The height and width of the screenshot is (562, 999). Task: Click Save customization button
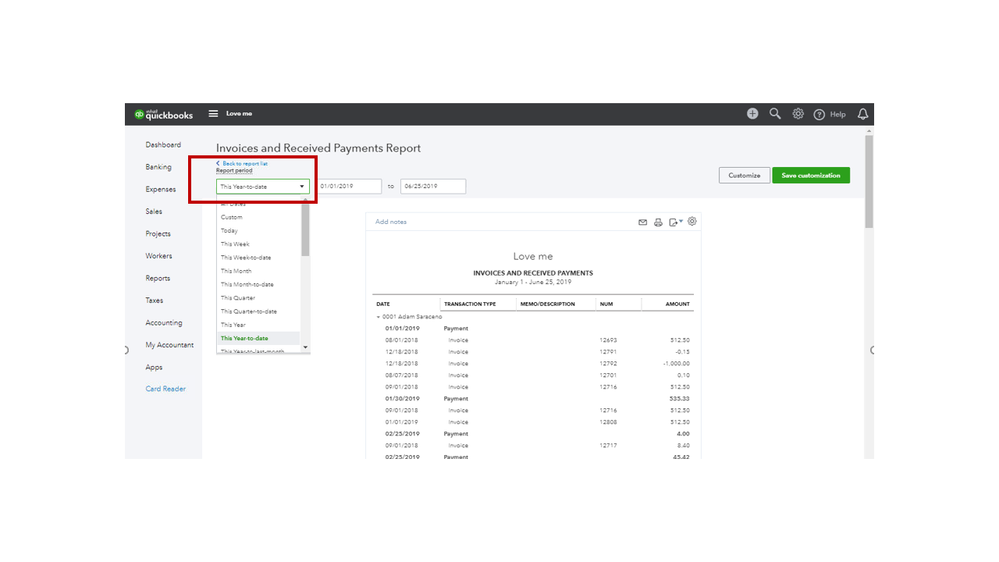click(x=810, y=175)
